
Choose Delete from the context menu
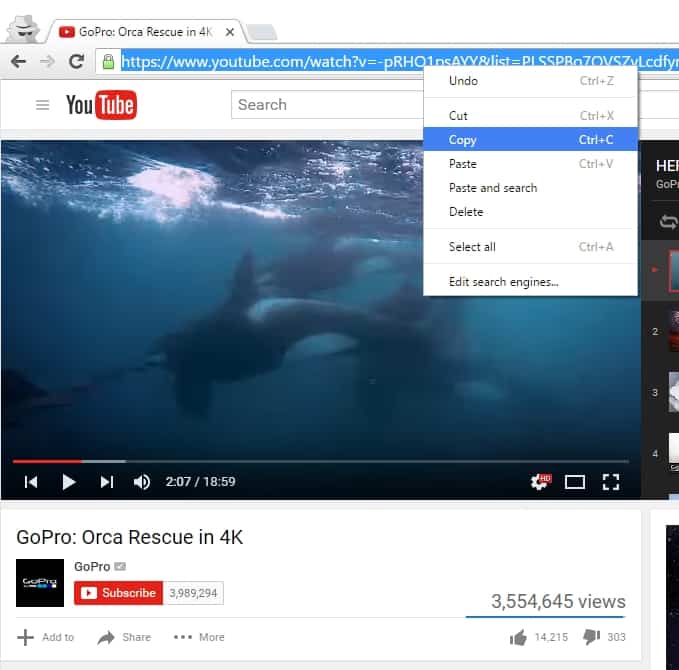[x=530, y=212]
